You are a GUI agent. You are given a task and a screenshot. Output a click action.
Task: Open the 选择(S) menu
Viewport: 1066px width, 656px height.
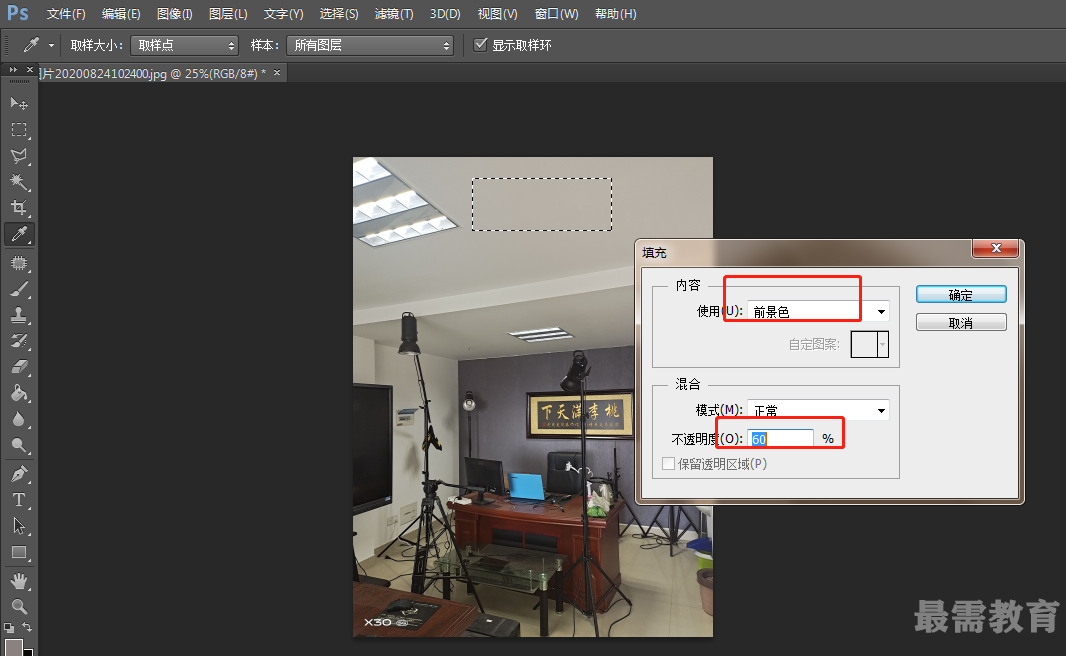click(x=339, y=14)
